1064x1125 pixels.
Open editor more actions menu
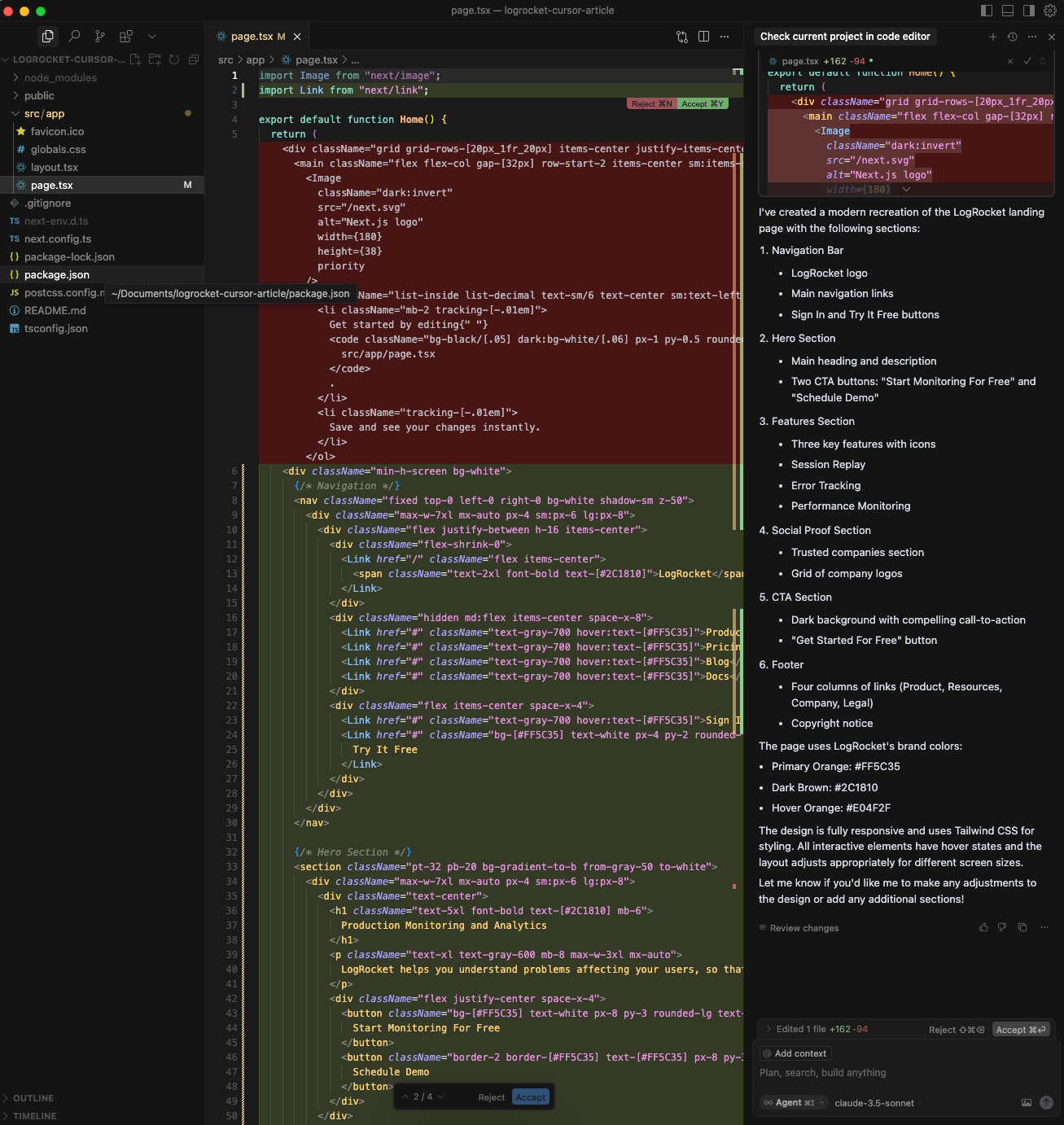pos(725,37)
